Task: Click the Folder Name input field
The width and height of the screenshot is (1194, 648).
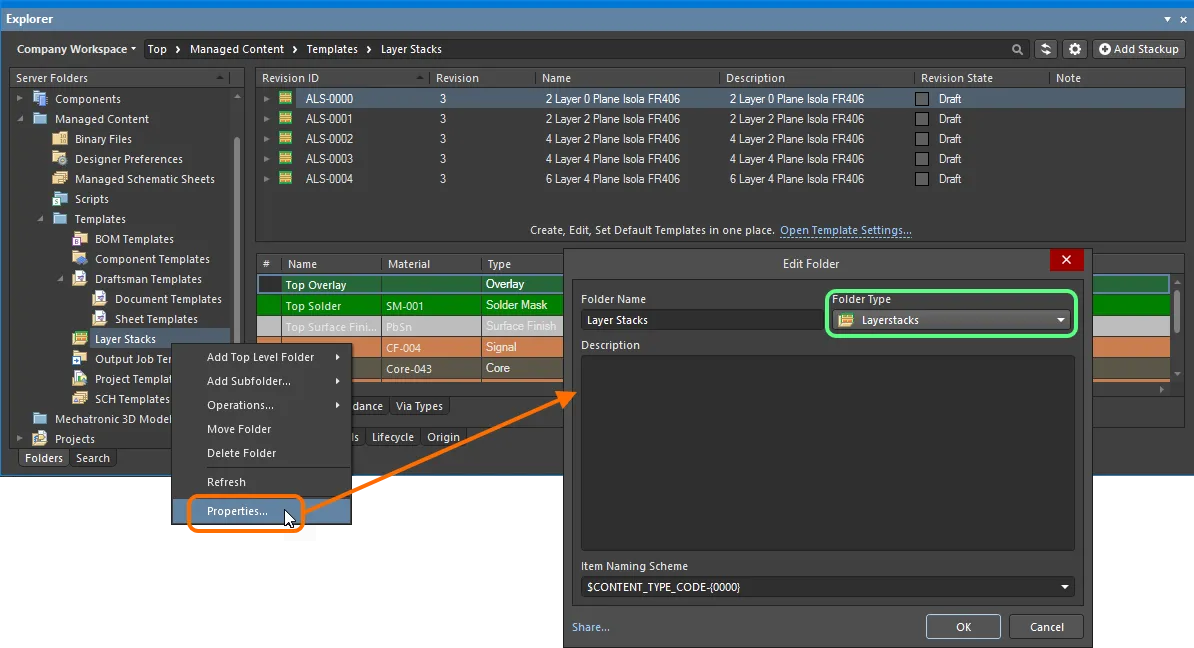Action: tap(701, 320)
